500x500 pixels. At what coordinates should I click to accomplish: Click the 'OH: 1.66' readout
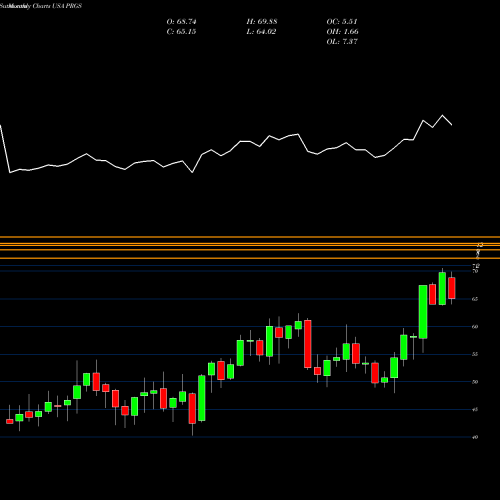click(x=342, y=32)
